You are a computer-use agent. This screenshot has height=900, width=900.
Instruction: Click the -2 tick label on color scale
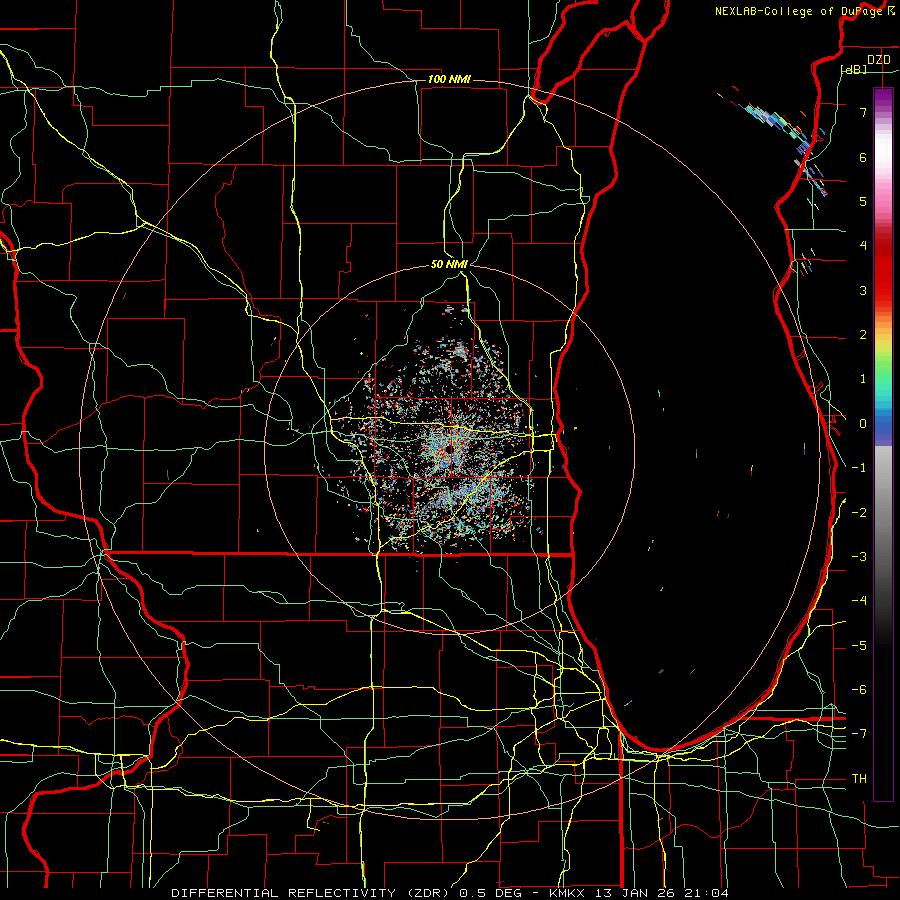859,512
